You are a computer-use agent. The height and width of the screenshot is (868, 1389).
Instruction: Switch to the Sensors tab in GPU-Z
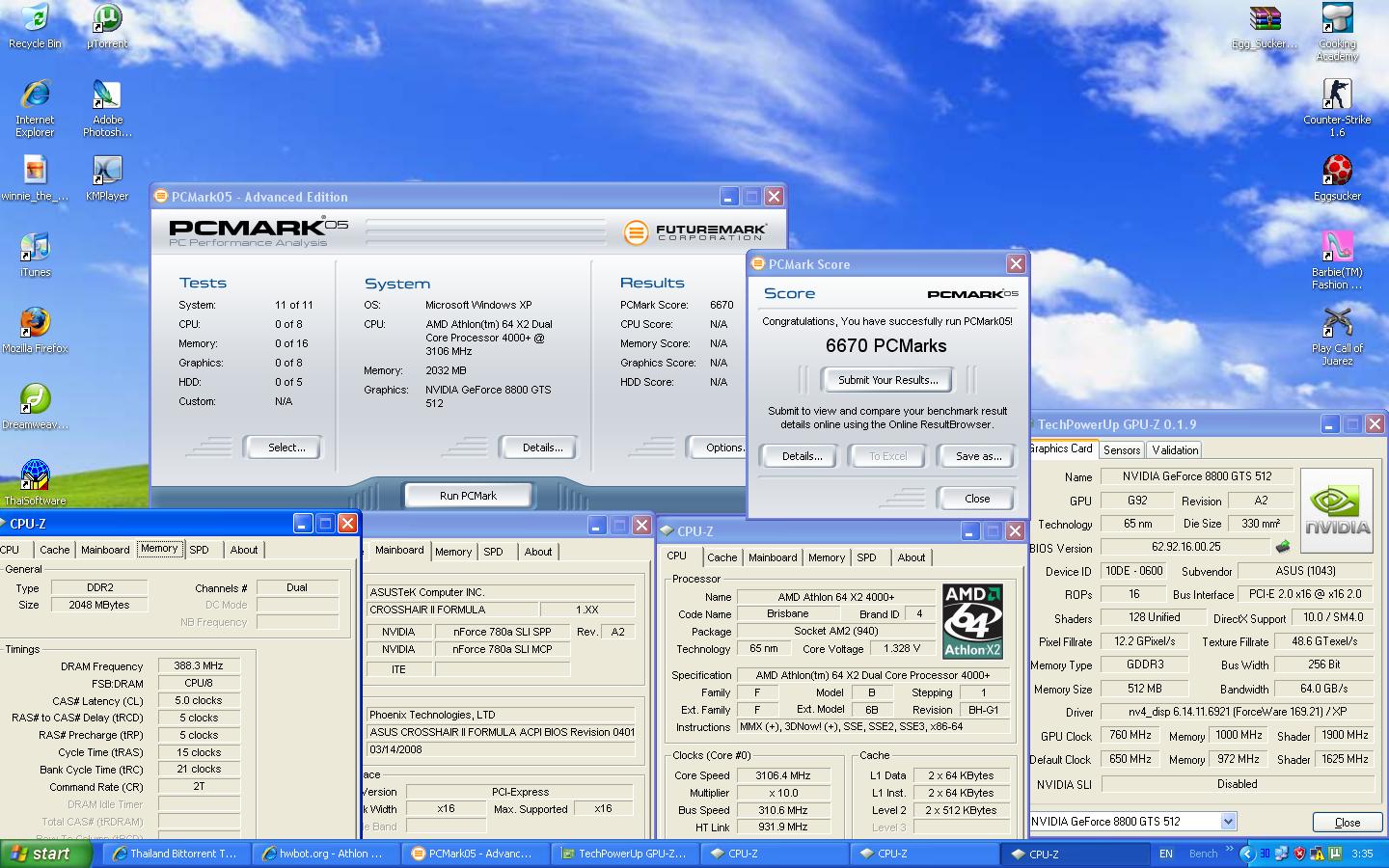1122,449
